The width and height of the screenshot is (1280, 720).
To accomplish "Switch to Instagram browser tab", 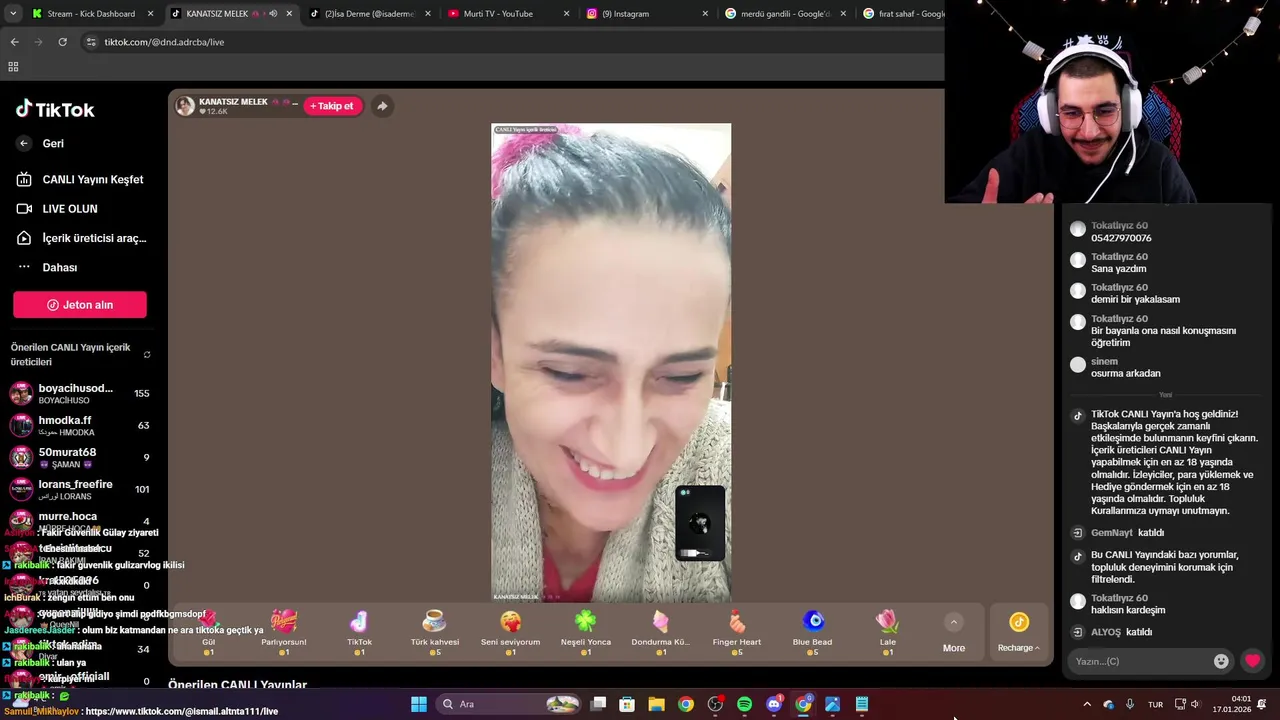I will 646,14.
